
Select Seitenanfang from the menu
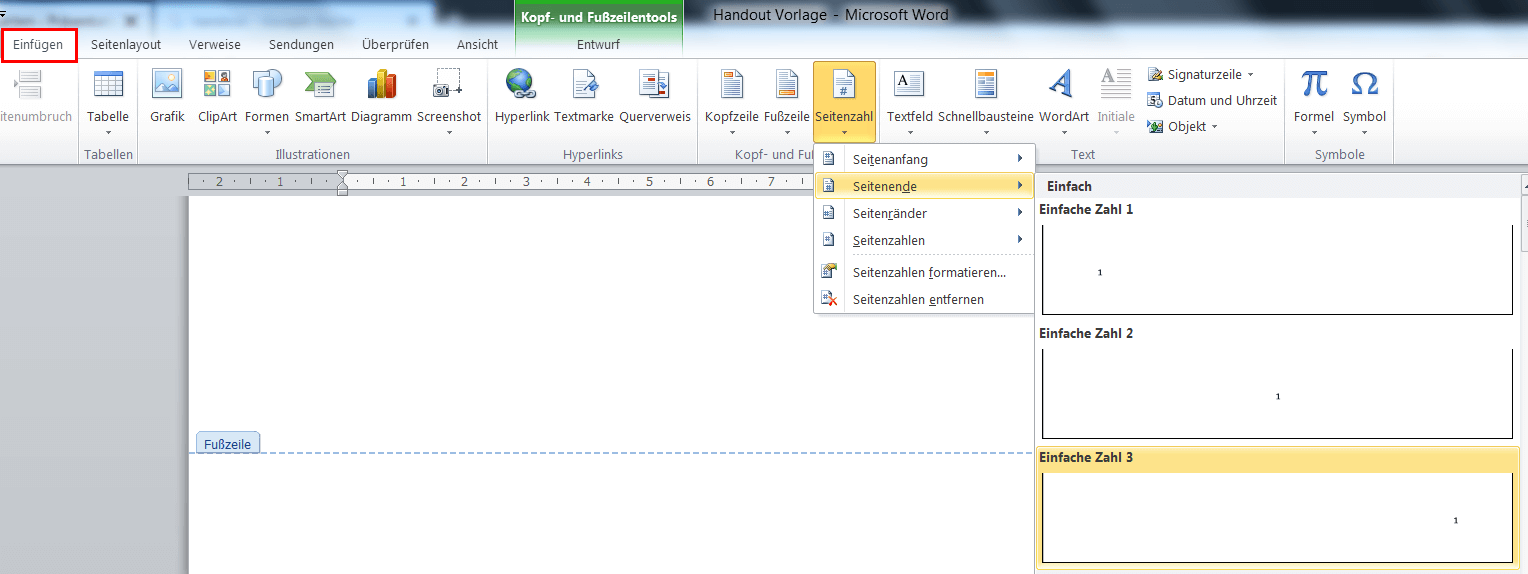pos(890,160)
